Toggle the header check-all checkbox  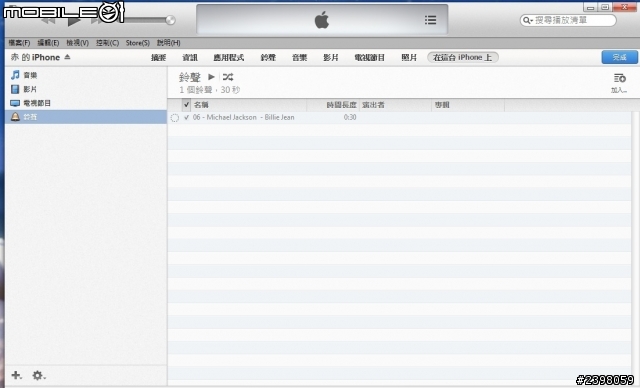point(186,105)
